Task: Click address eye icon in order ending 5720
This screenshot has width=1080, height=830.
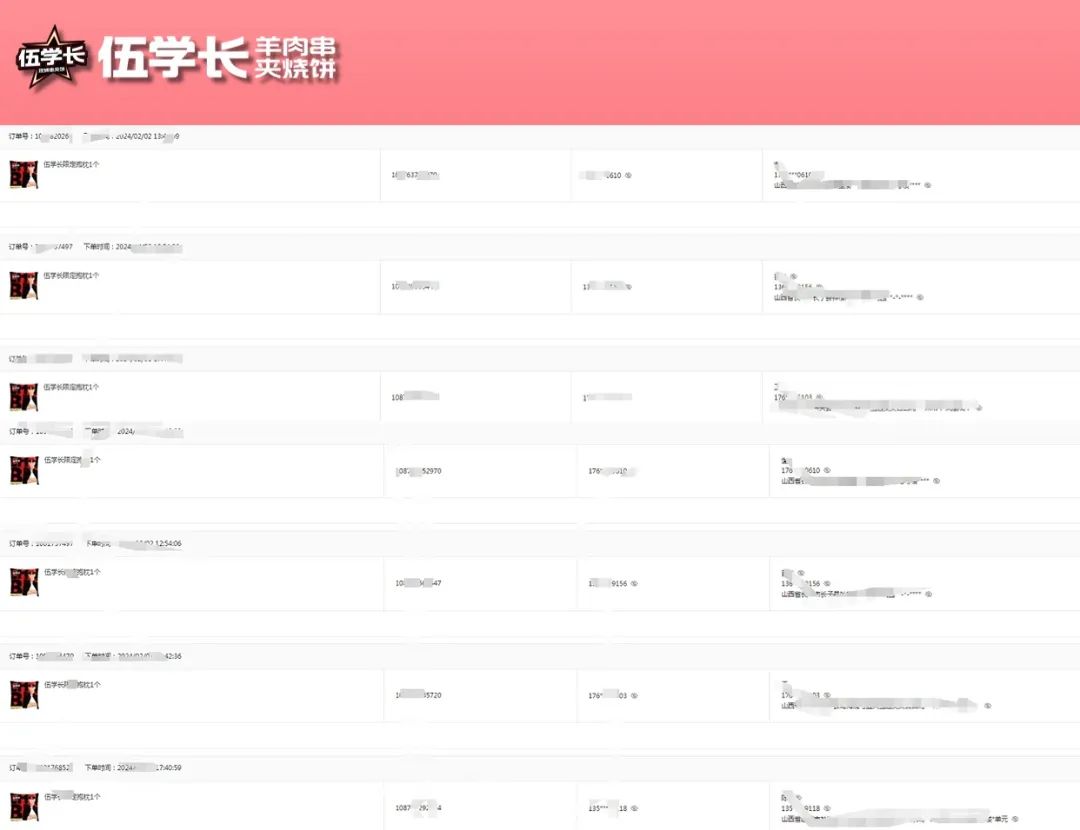Action: pos(987,706)
